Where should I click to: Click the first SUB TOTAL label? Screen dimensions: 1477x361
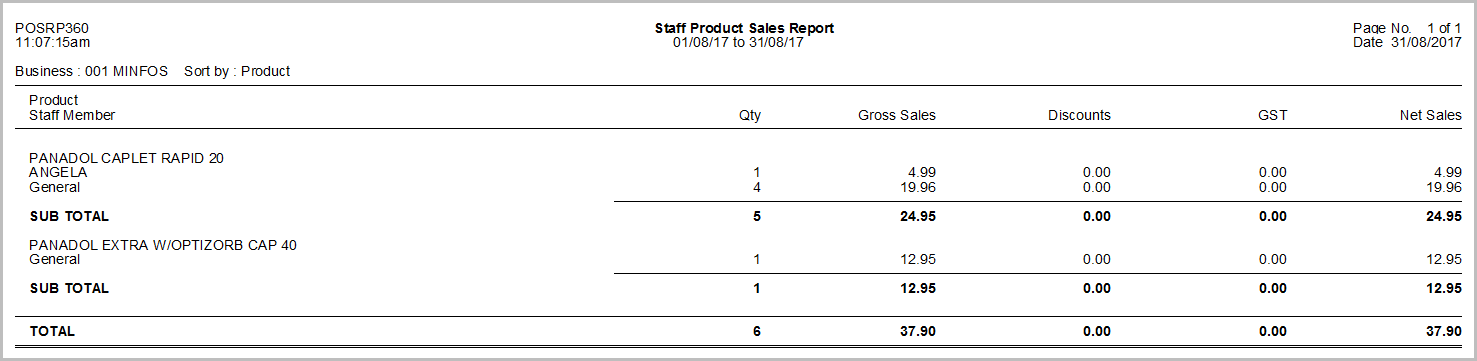69,216
